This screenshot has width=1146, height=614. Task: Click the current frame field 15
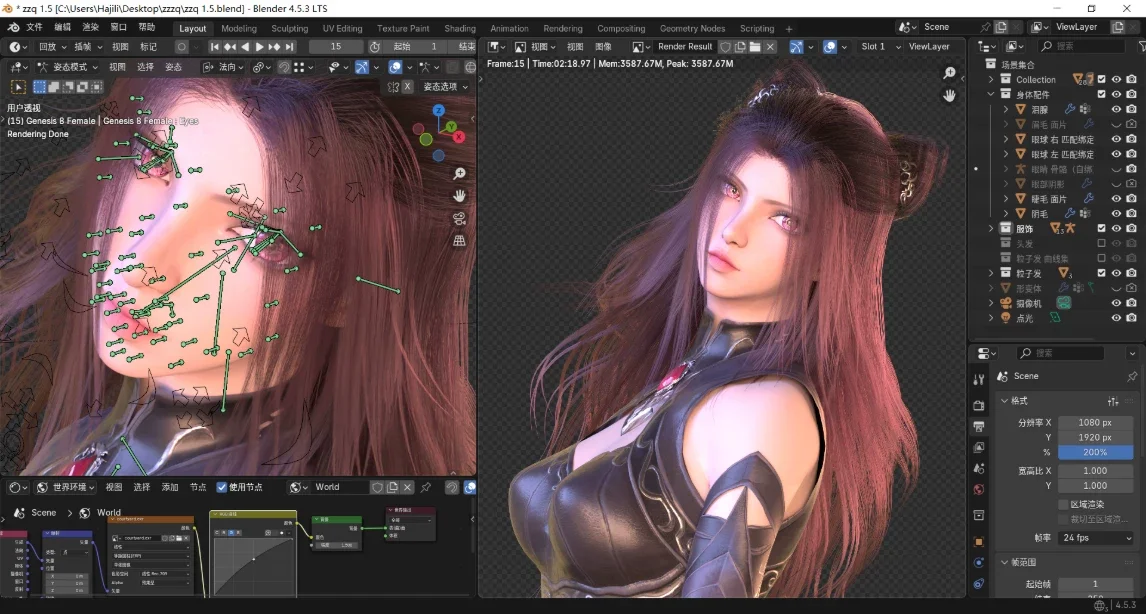point(335,46)
